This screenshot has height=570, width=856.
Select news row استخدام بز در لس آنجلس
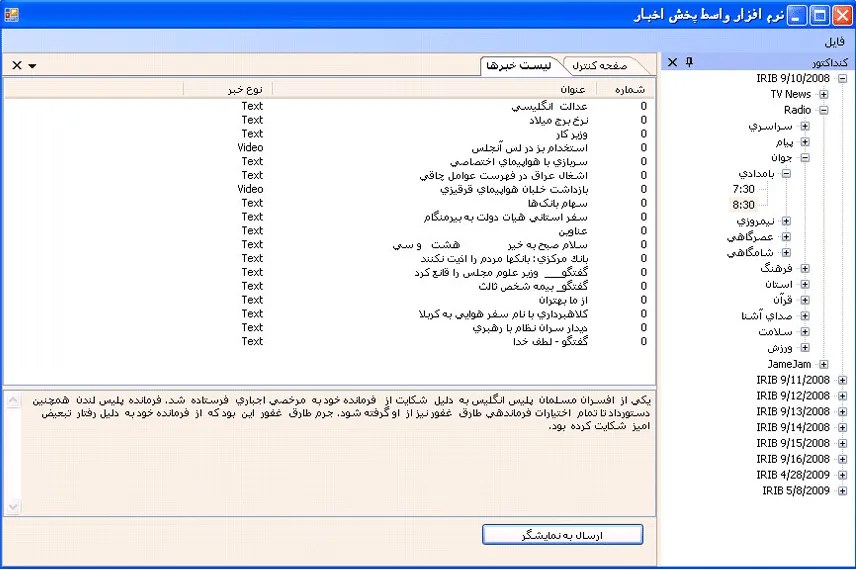(x=329, y=148)
